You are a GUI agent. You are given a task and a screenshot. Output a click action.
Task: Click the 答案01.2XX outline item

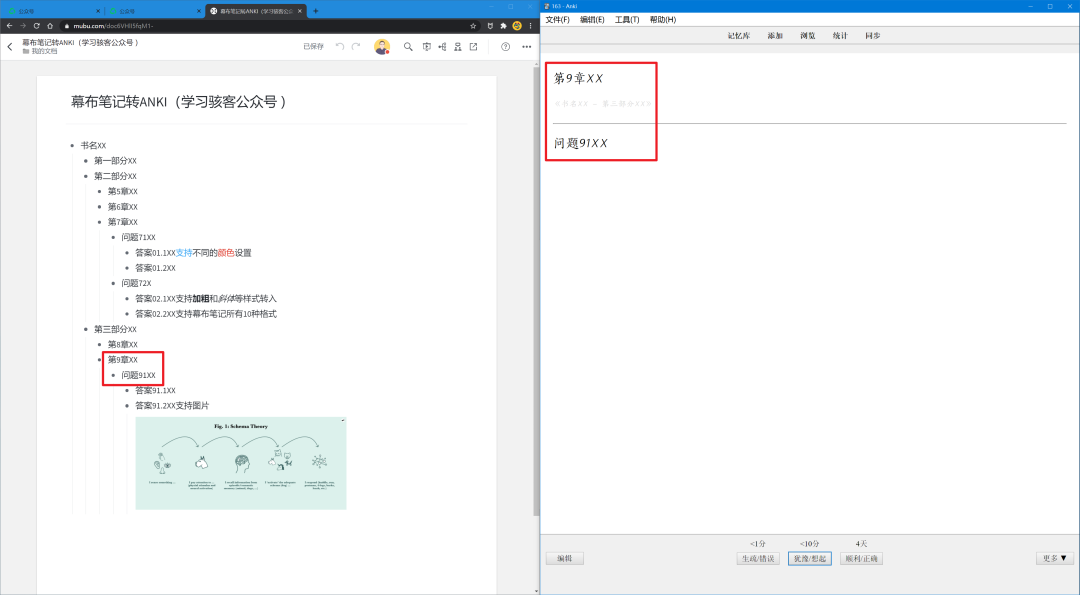point(155,268)
